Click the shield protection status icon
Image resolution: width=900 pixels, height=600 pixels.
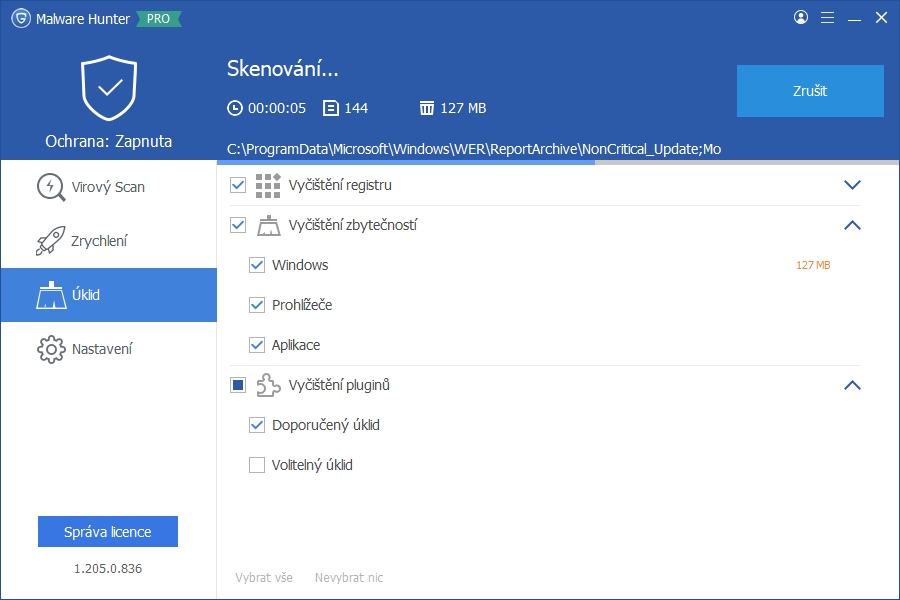click(x=108, y=88)
